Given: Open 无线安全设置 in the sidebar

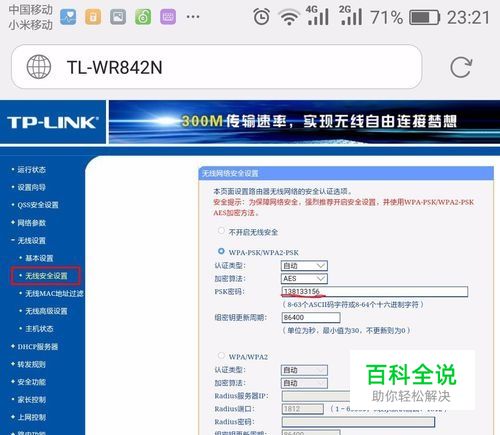Looking at the screenshot, I should tap(46, 276).
